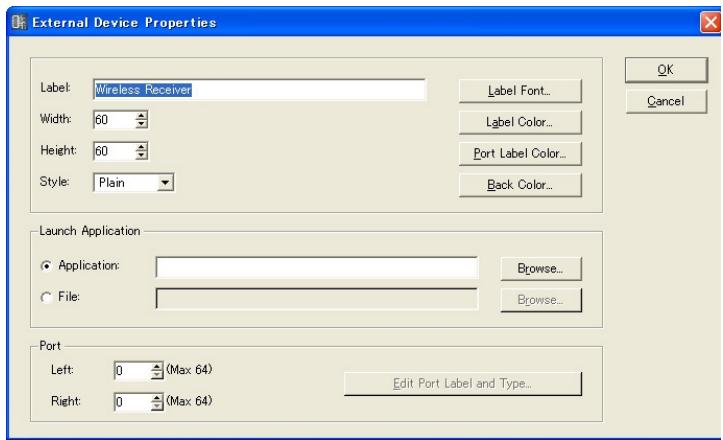Decrease the Right port count

point(157,406)
